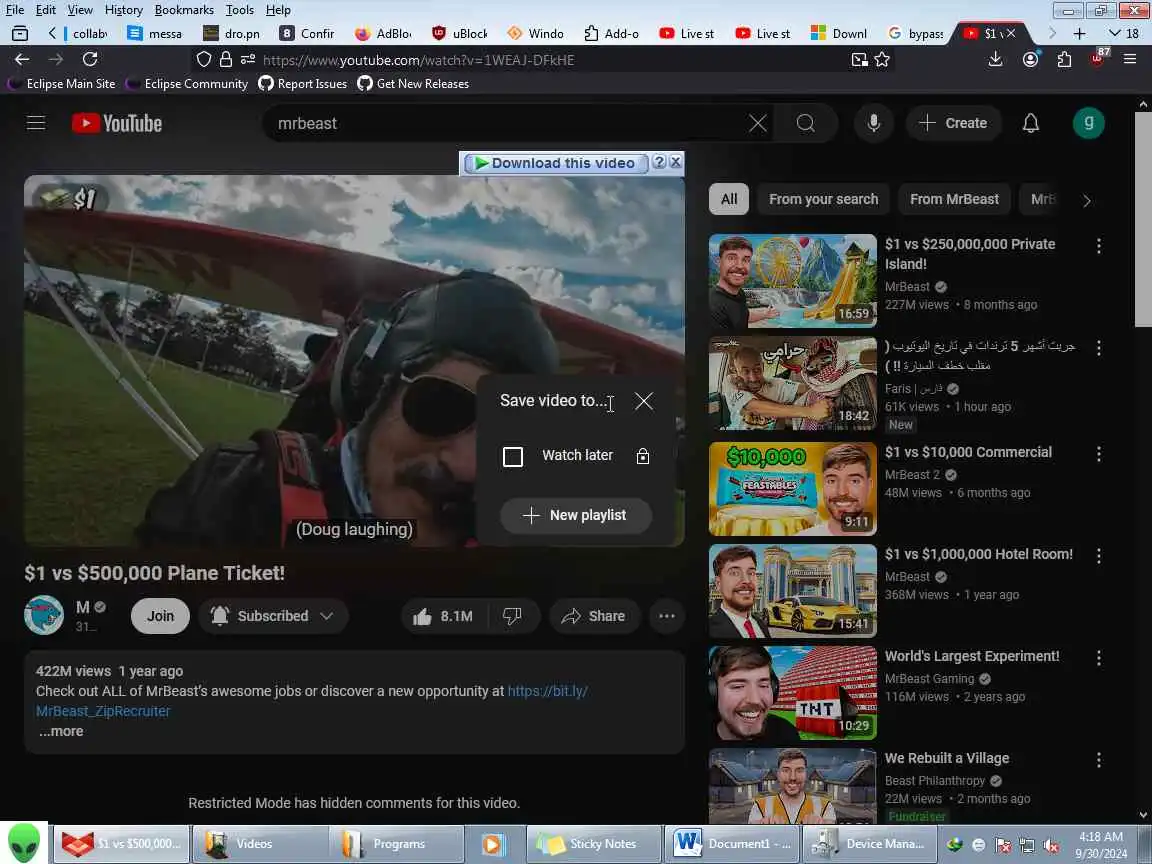Open options for World's Largest Experiment
This screenshot has height=864, width=1152.
tap(1098, 658)
